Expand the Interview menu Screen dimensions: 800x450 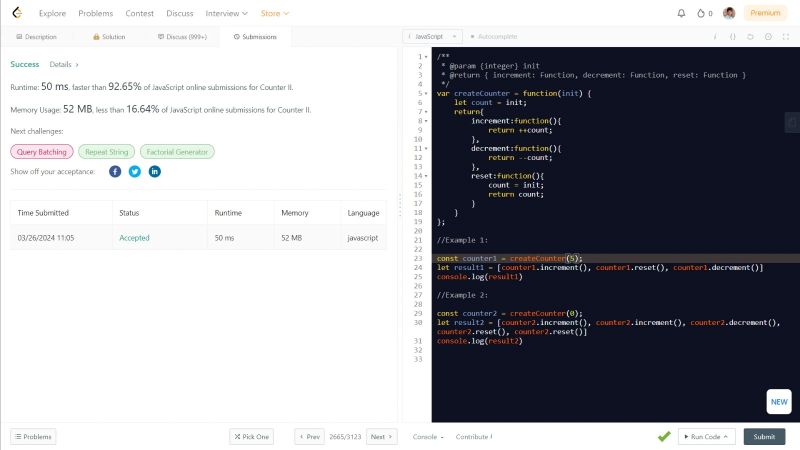227,13
